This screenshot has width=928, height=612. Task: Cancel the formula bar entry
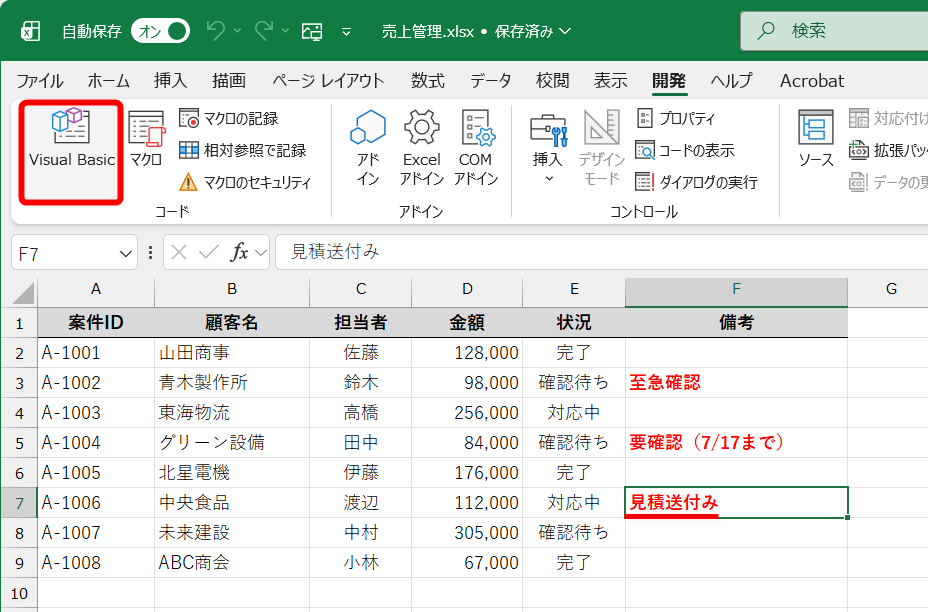(x=179, y=253)
